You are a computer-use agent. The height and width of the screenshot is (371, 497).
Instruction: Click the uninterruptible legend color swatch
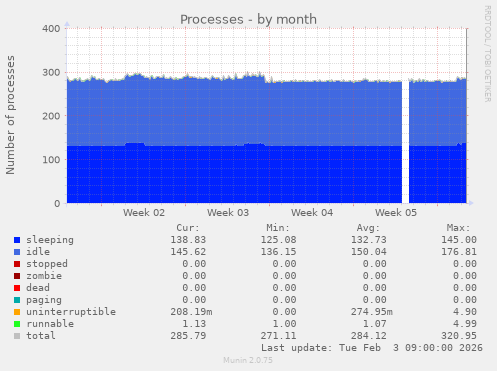(17, 312)
